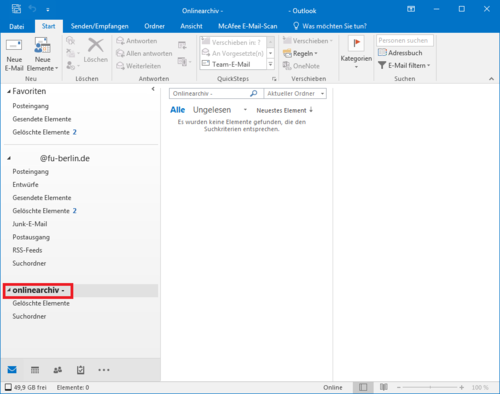Image resolution: width=500 pixels, height=394 pixels.
Task: Click the 100 % zoom level
Action: pos(480,387)
